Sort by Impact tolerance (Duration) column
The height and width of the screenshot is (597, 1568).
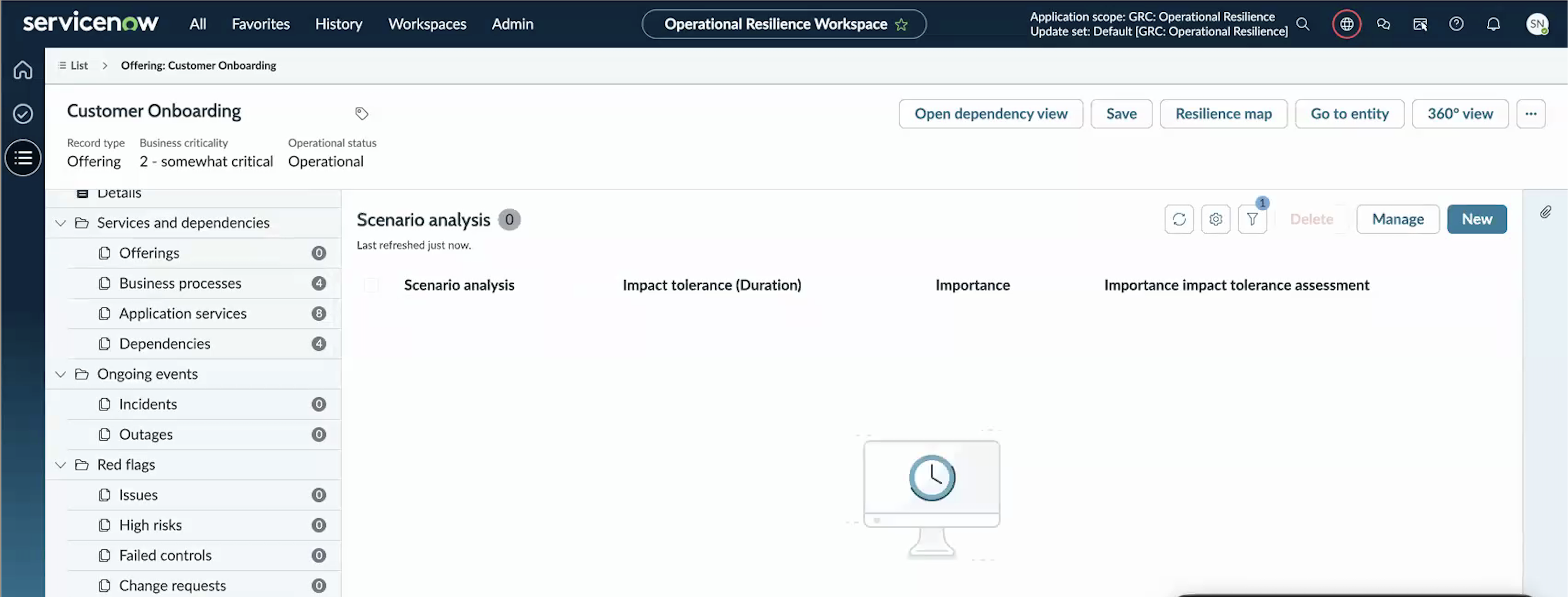point(712,285)
